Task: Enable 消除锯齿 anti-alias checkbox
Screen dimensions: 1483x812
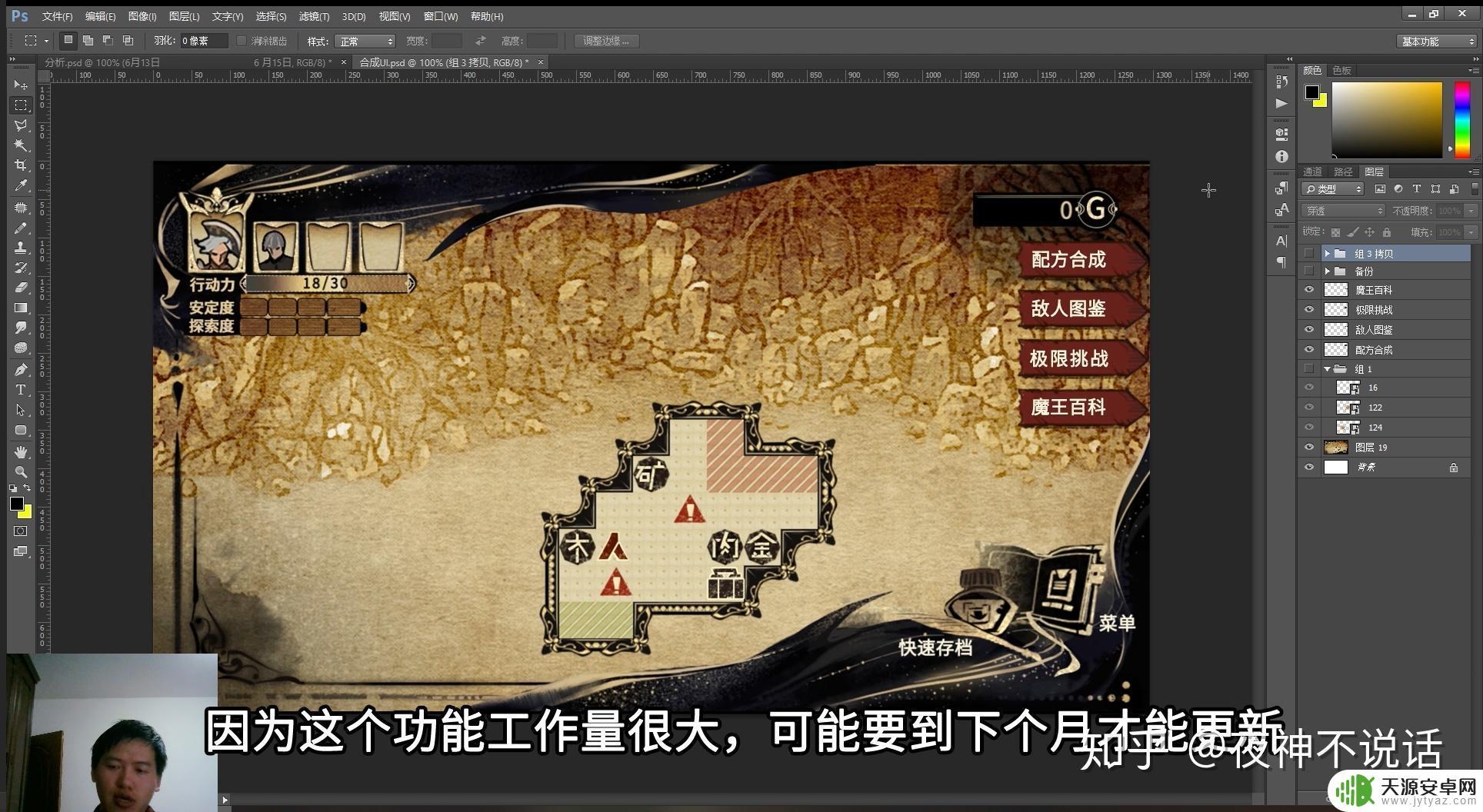Action: pos(242,41)
